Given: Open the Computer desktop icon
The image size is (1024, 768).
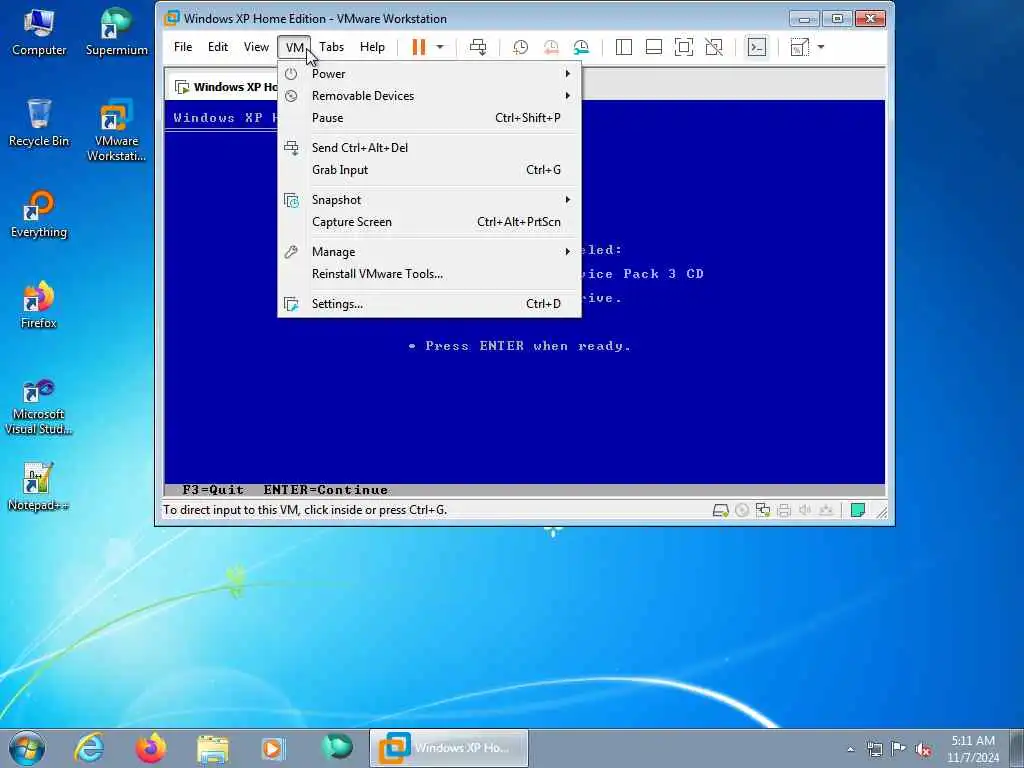Looking at the screenshot, I should tap(39, 33).
